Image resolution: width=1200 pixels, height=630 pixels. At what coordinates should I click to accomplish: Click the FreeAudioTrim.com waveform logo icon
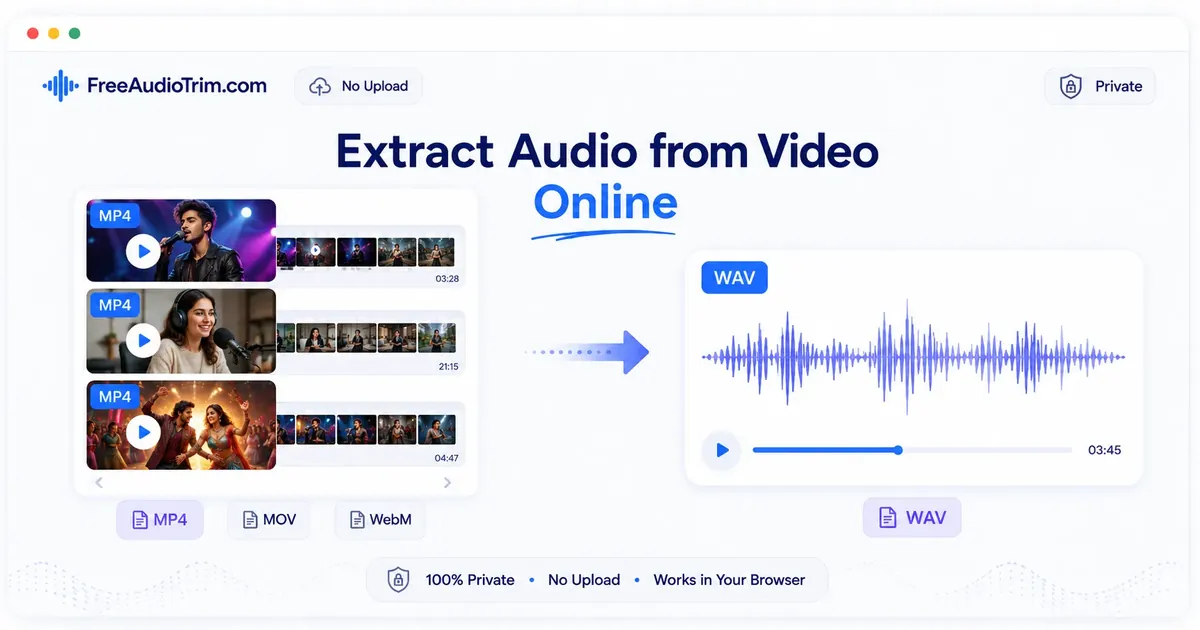(60, 86)
